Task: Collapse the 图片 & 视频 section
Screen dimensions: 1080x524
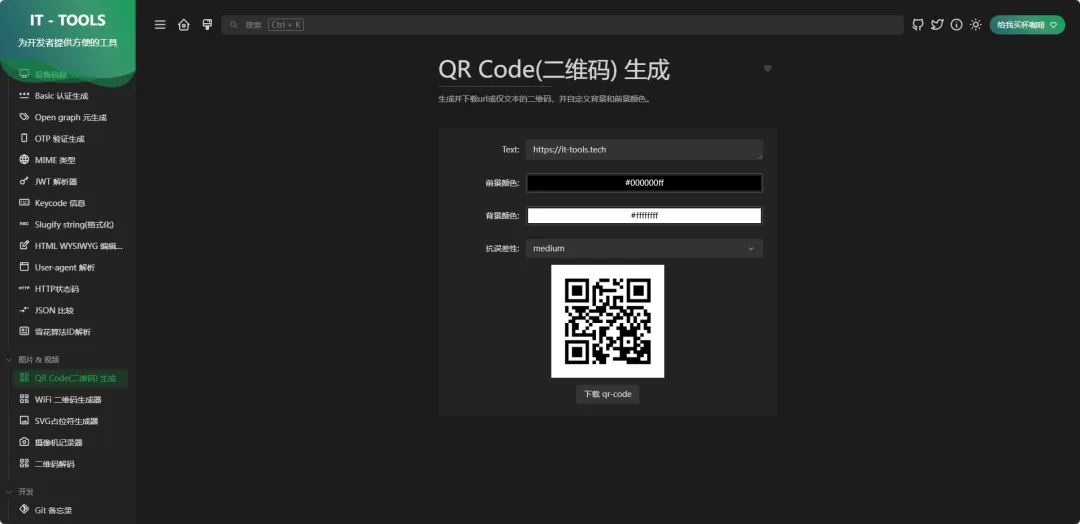Action: coord(33,359)
